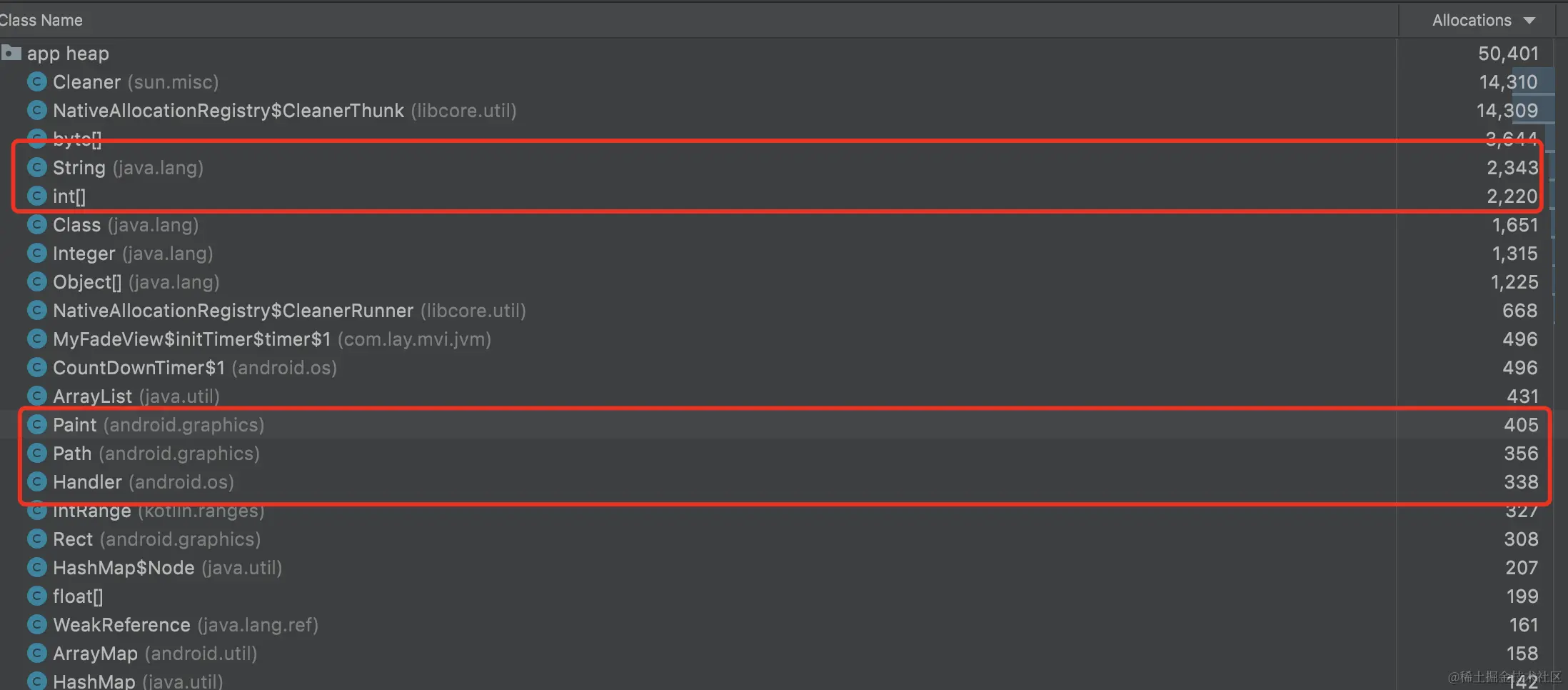This screenshot has height=690, width=1568.
Task: Click the class icon next to Handler
Action: point(36,482)
